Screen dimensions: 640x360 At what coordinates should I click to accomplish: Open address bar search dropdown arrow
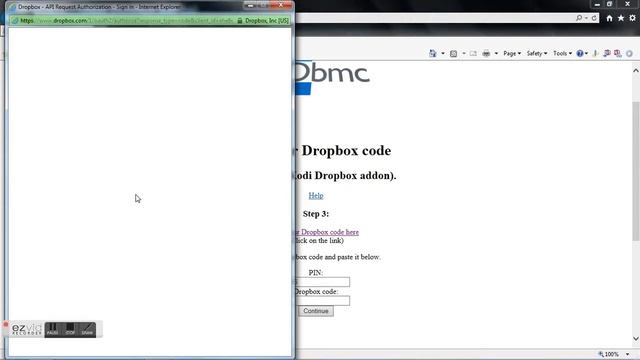(x=586, y=18)
